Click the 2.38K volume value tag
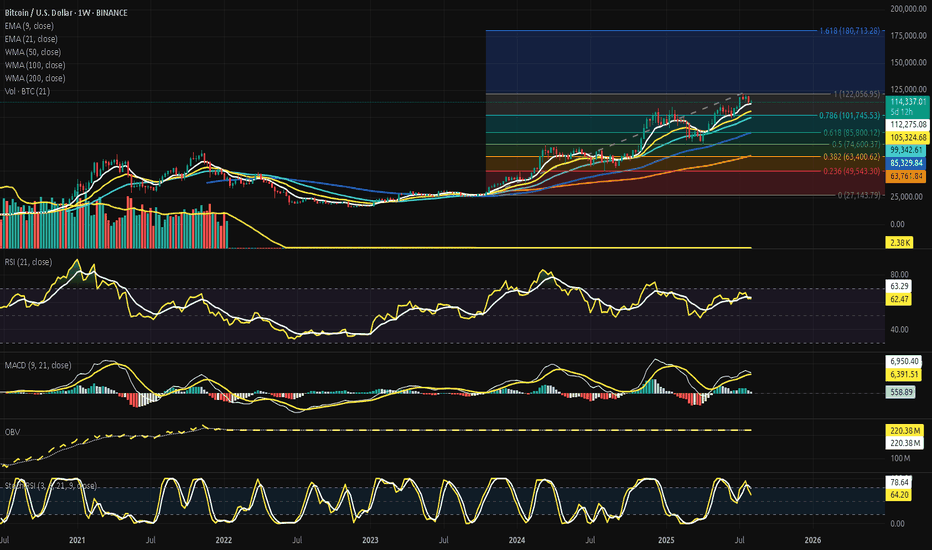 pyautogui.click(x=899, y=242)
